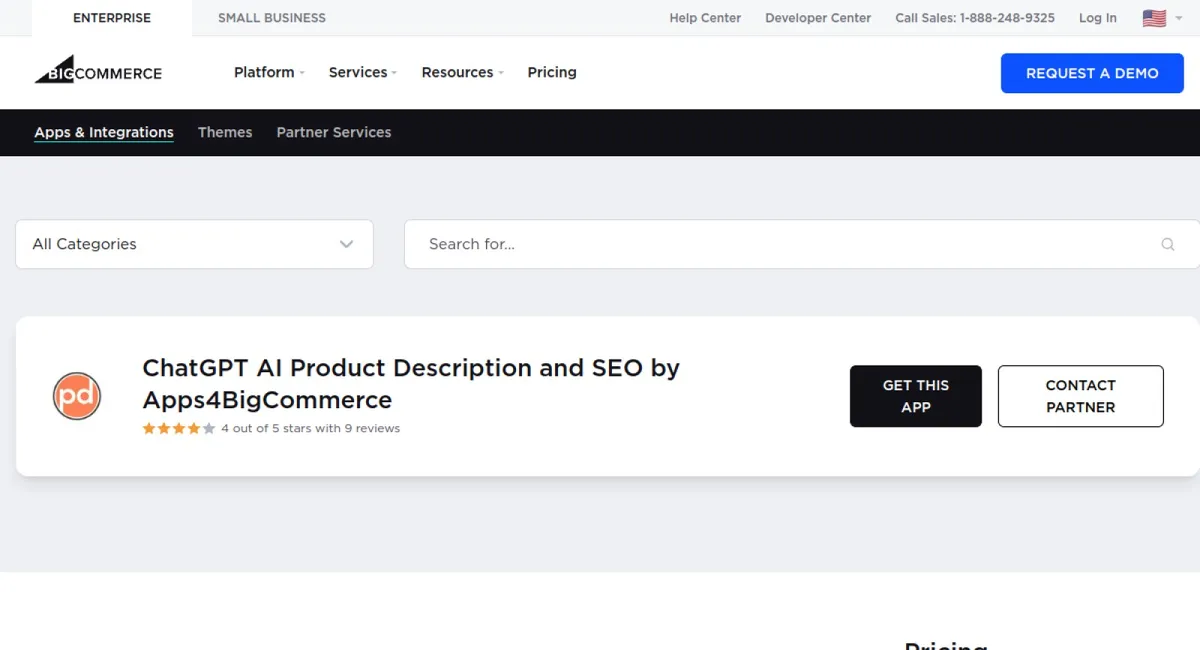Select the fourth star in the app rating
The height and width of the screenshot is (650, 1200).
pos(193,428)
